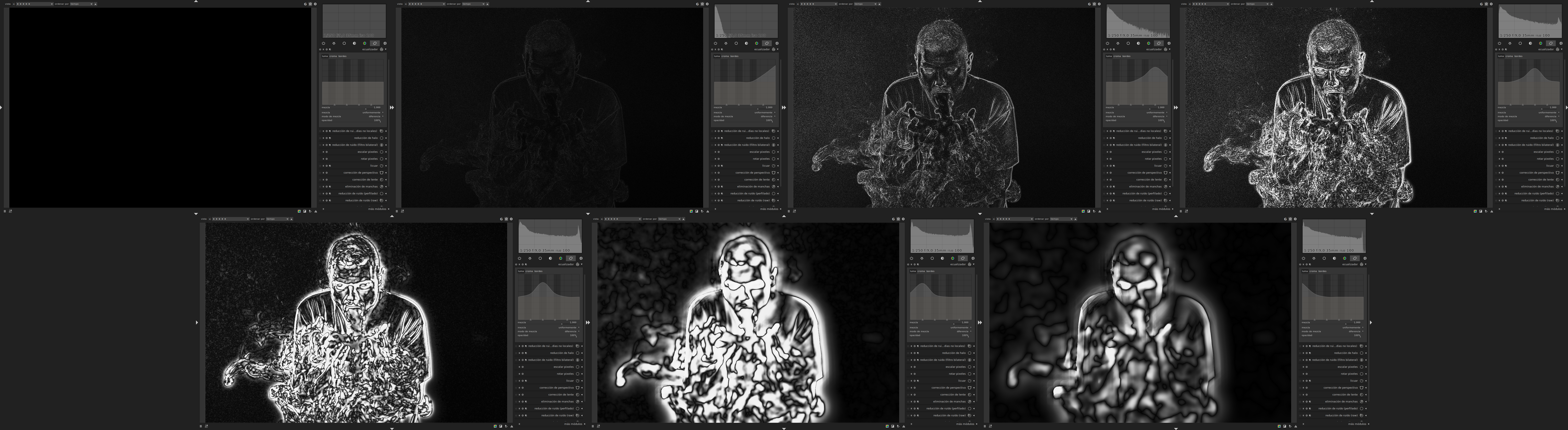Image resolution: width=1568 pixels, height=430 pixels.
Task: Switch to bordes tab in top-right window
Action: click(1519, 56)
